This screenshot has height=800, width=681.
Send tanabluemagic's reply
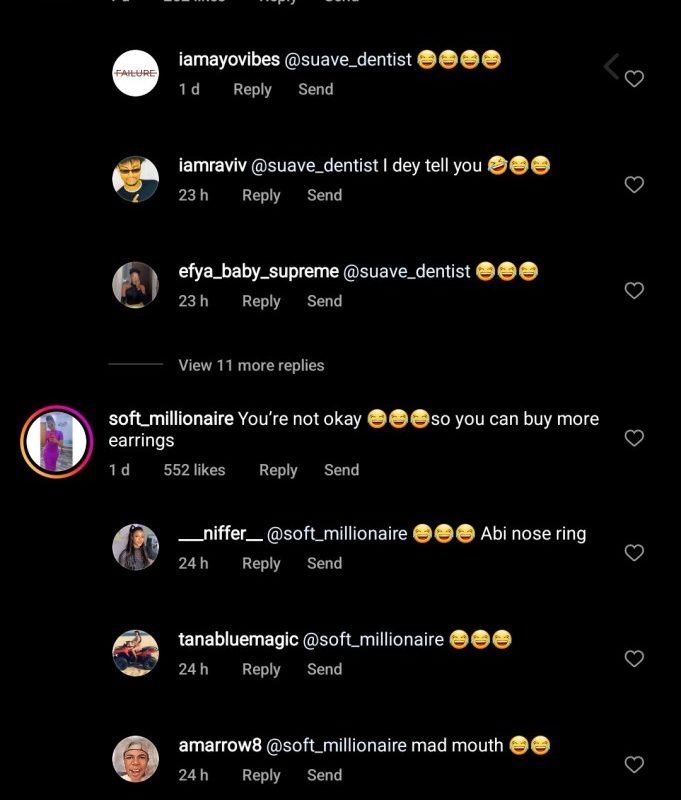click(324, 669)
